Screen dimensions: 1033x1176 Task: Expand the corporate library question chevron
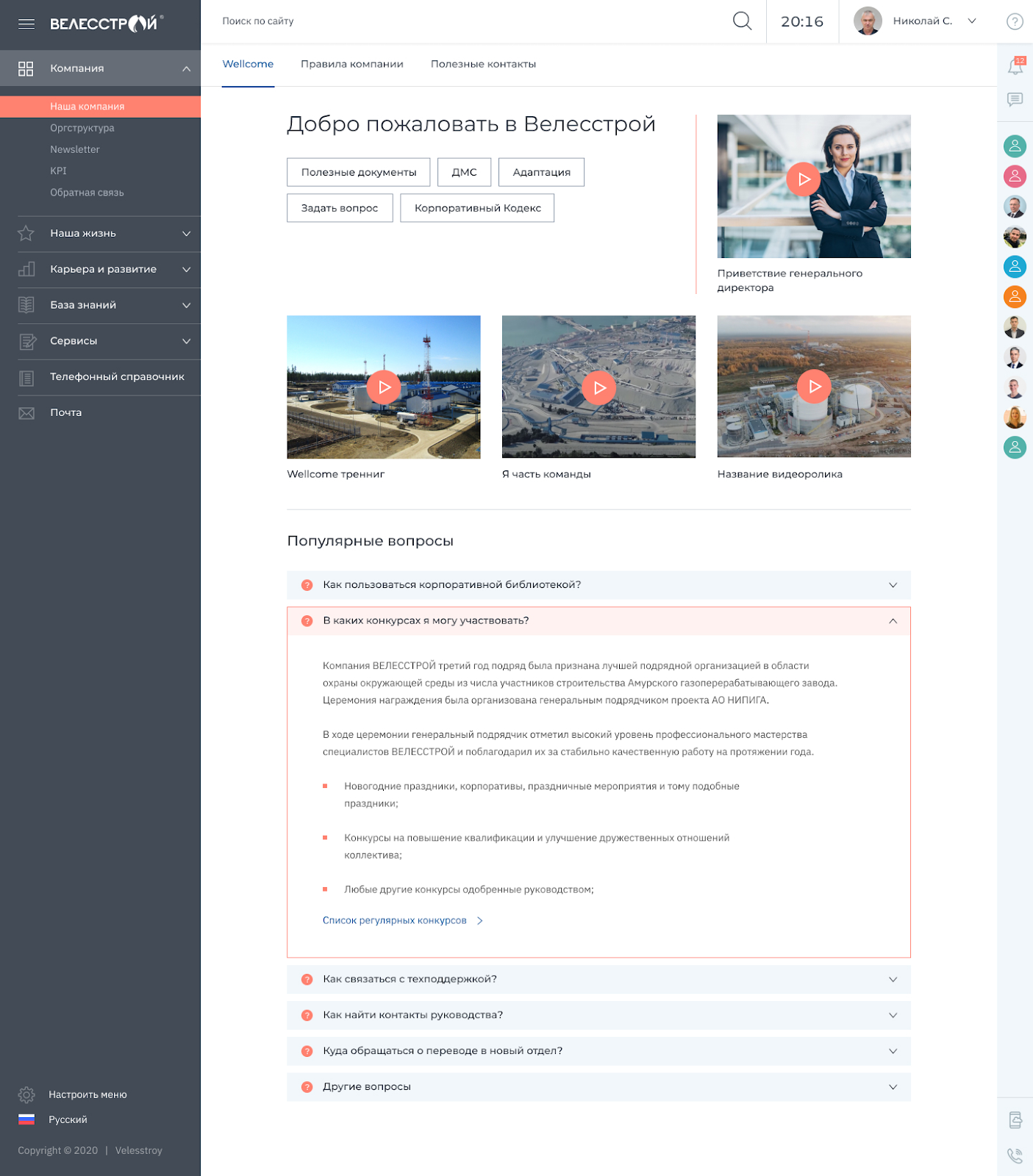point(893,585)
